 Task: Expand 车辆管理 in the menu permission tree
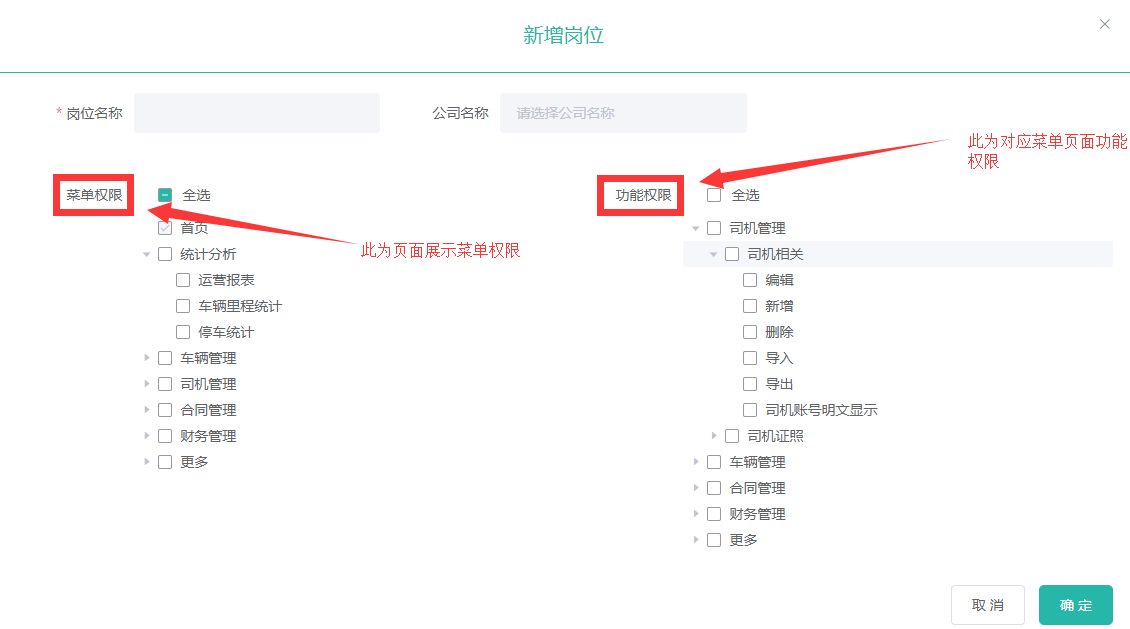pyautogui.click(x=147, y=358)
